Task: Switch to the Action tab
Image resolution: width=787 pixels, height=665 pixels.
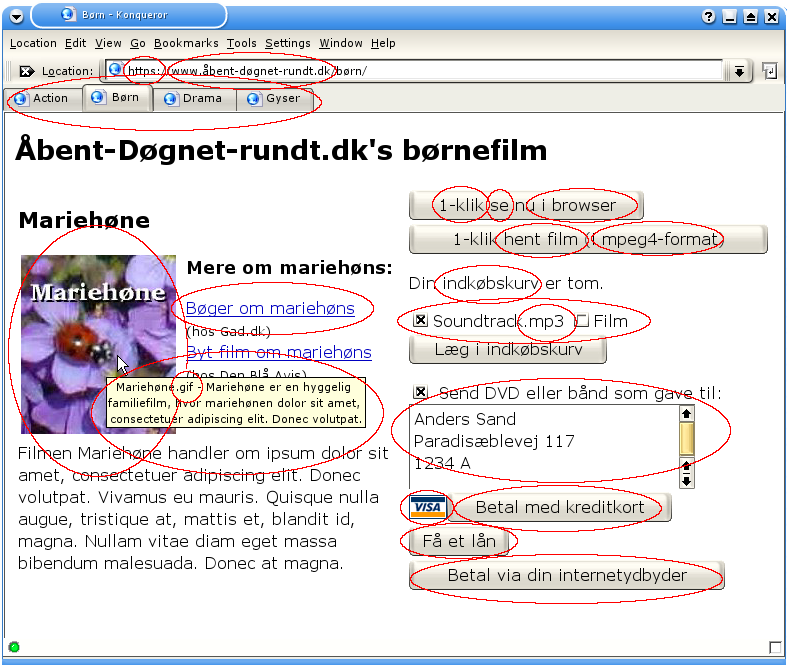Action: tap(43, 98)
